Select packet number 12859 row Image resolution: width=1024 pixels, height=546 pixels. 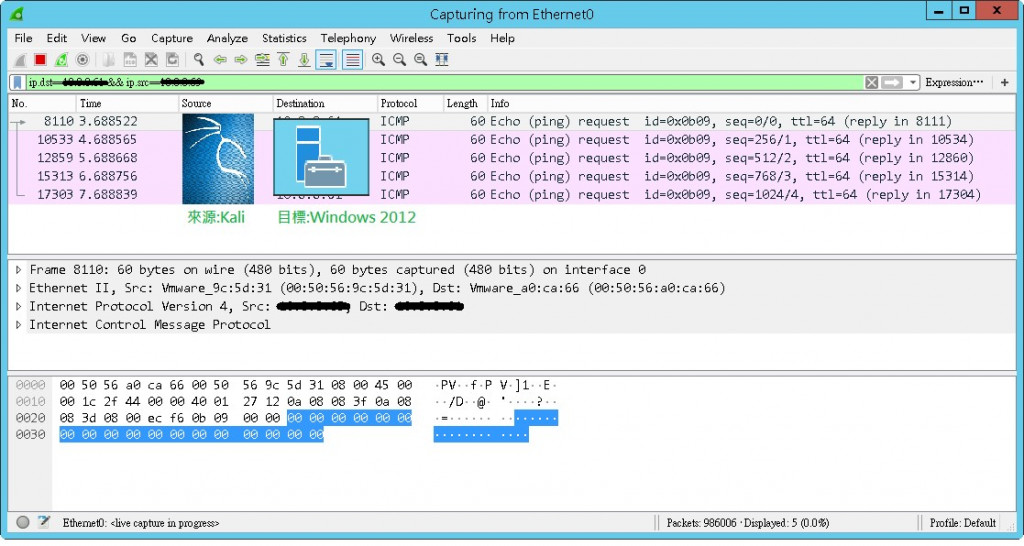(512, 158)
